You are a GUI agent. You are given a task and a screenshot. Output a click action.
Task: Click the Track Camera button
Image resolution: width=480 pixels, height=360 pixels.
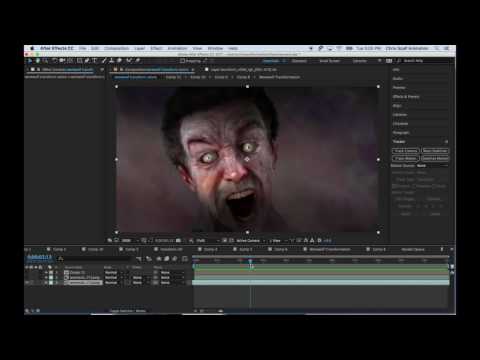(x=406, y=151)
